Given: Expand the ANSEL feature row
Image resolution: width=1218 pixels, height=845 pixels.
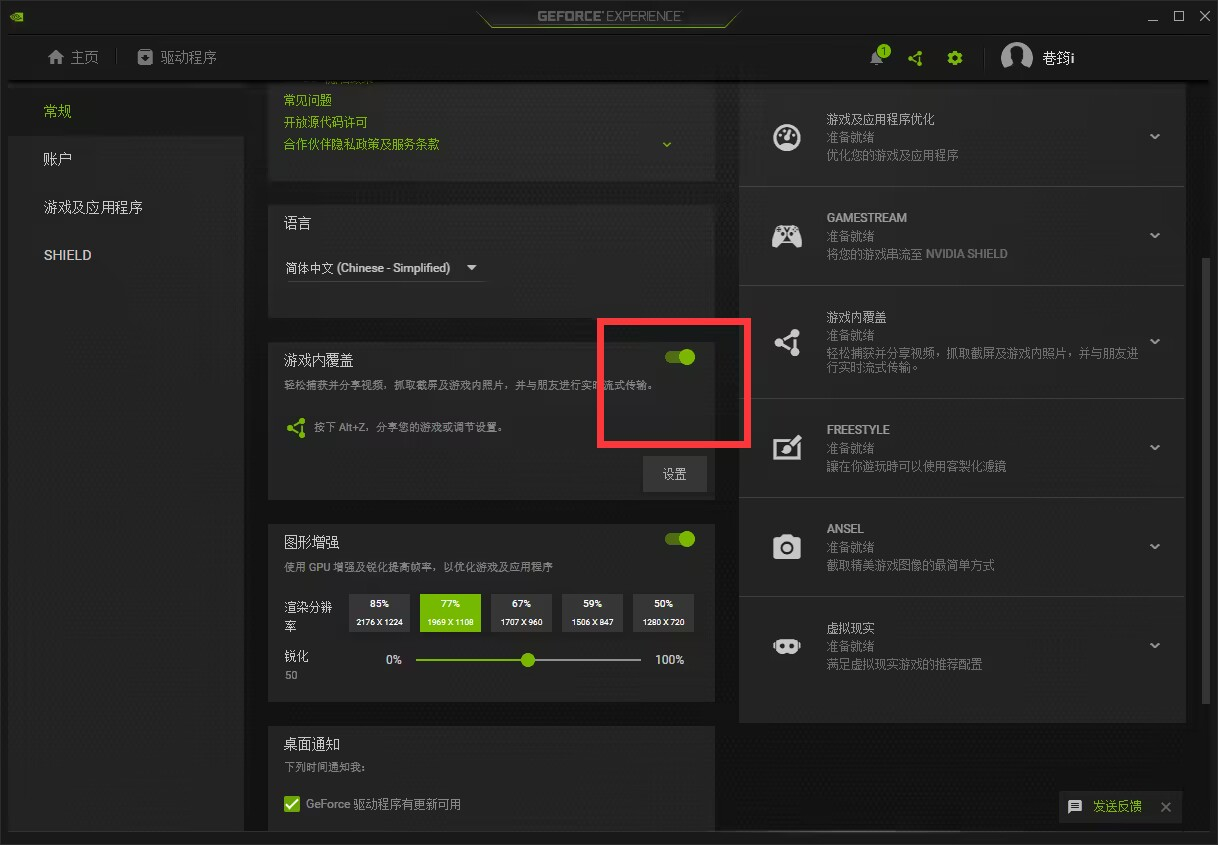Looking at the screenshot, I should click(1155, 546).
